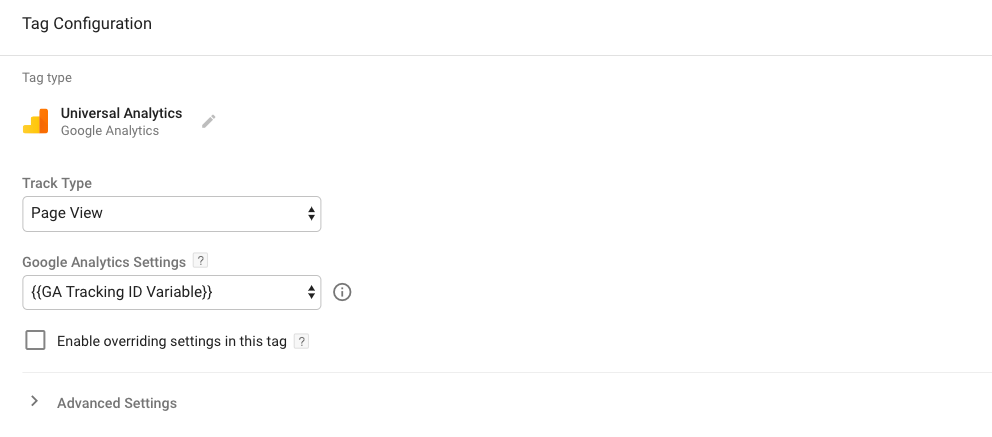Click the up-down arrows on GA Tracking ID select
The height and width of the screenshot is (437, 992).
311,293
